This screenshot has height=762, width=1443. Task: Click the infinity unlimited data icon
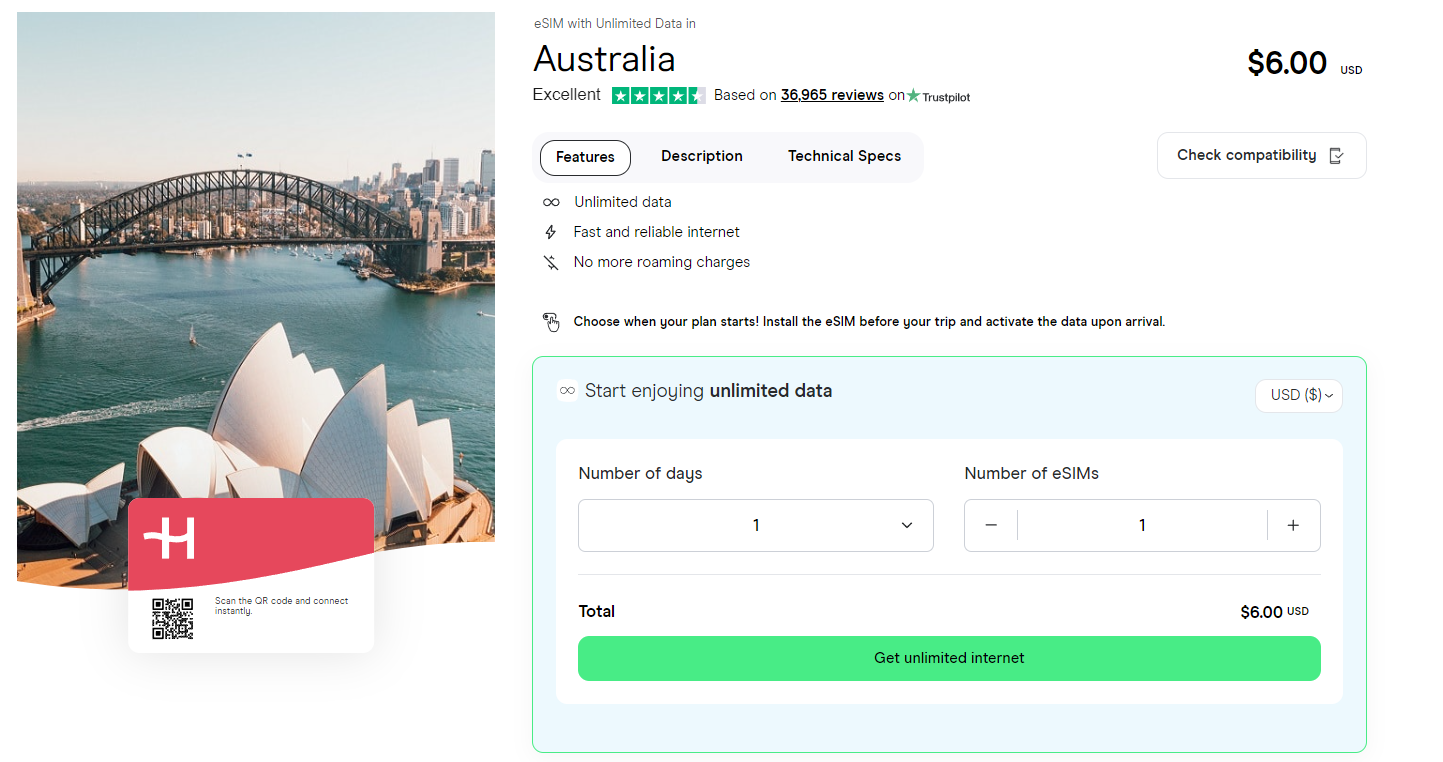click(x=551, y=202)
